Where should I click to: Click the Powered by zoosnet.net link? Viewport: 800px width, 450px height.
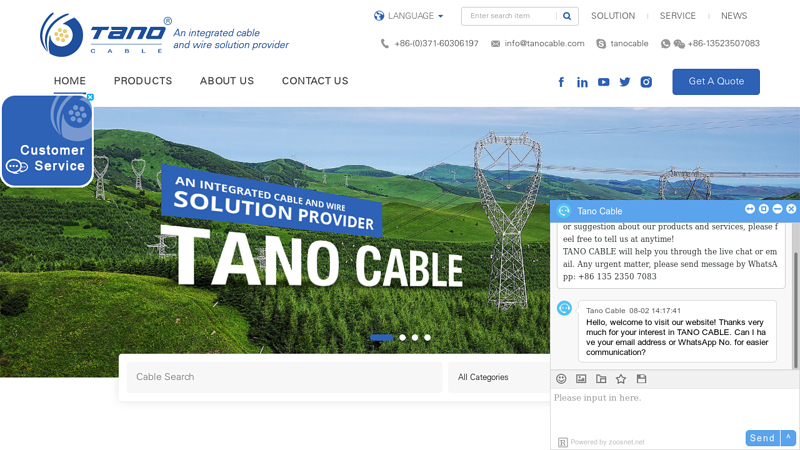607,442
